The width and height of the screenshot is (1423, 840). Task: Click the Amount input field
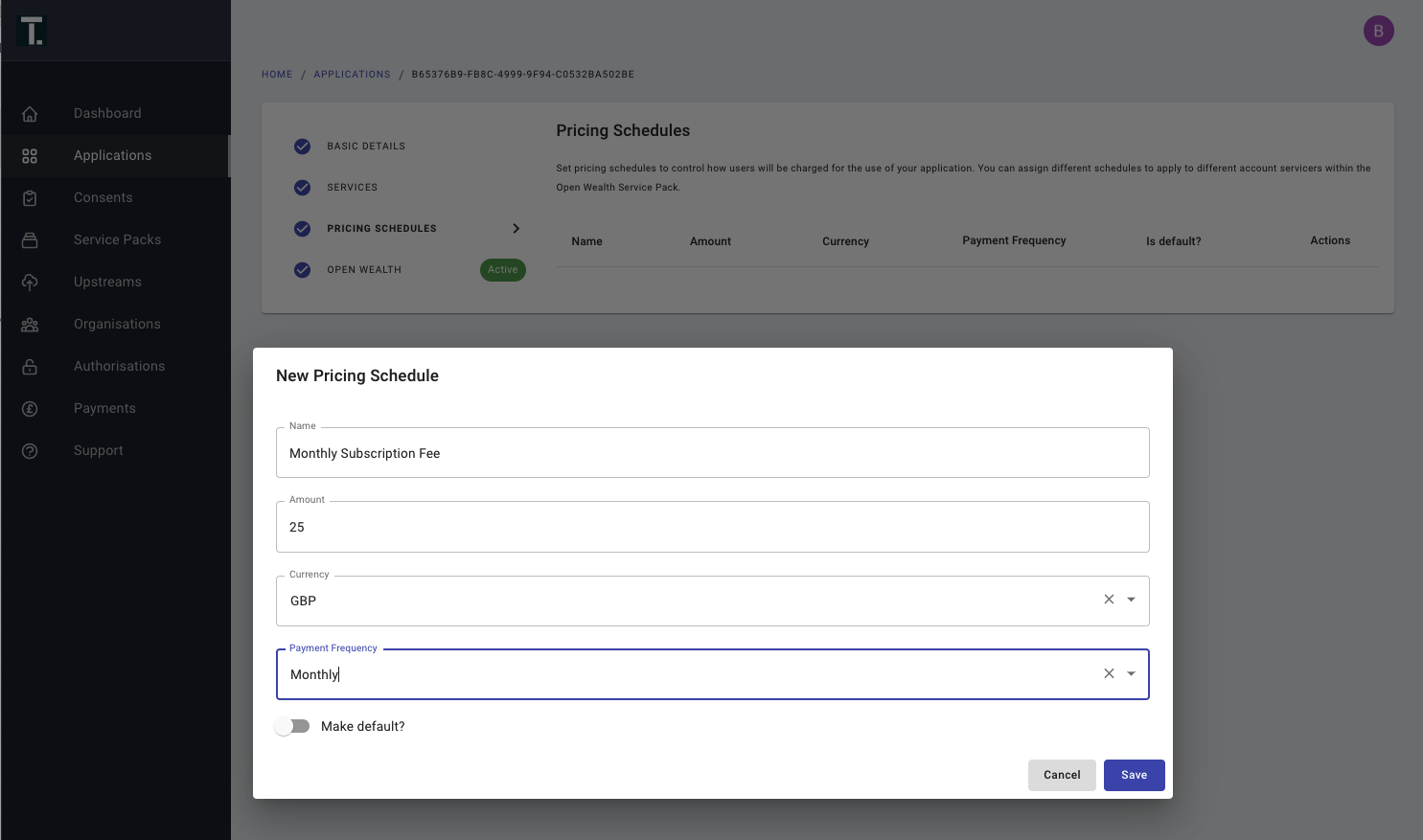pyautogui.click(x=712, y=527)
